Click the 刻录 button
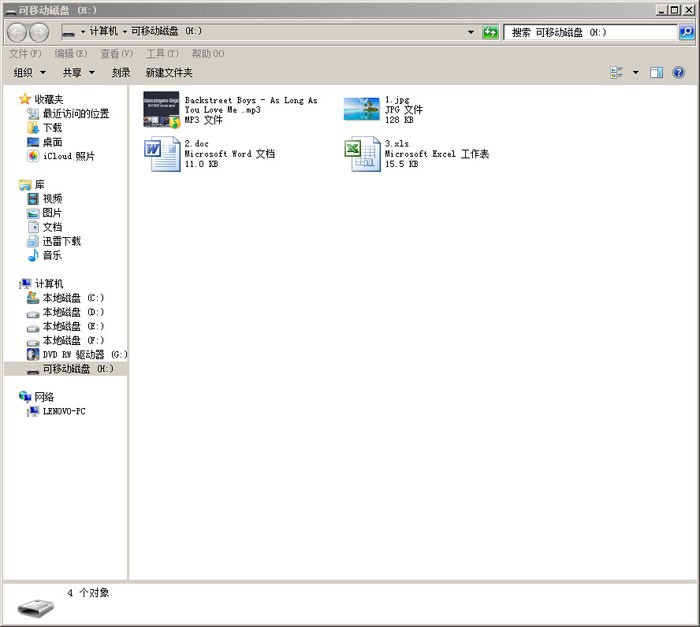700x627 pixels. (121, 73)
